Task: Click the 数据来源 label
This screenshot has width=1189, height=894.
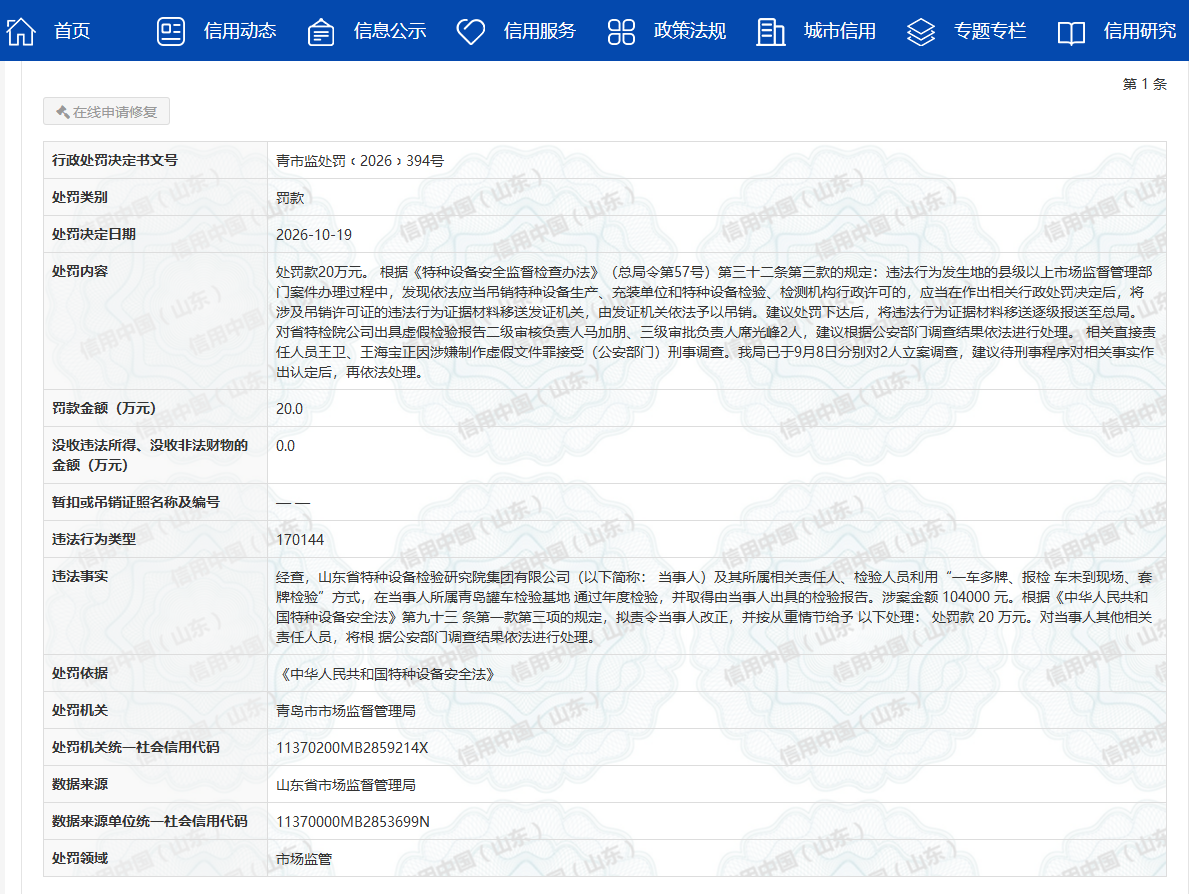Action: [80, 785]
